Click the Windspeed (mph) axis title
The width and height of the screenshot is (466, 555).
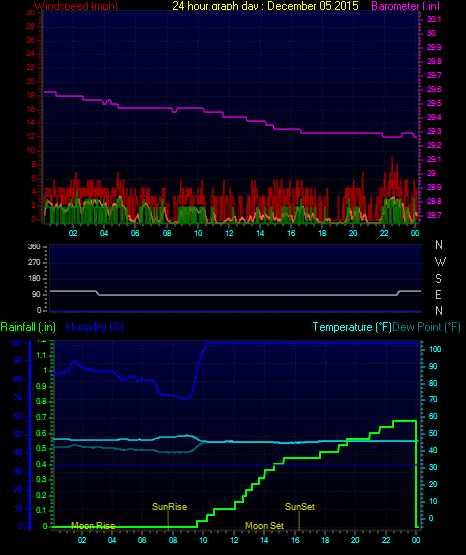(76, 5)
